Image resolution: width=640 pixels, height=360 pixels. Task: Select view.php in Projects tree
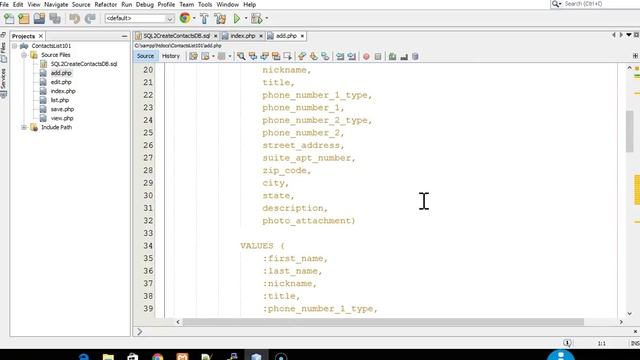point(62,118)
